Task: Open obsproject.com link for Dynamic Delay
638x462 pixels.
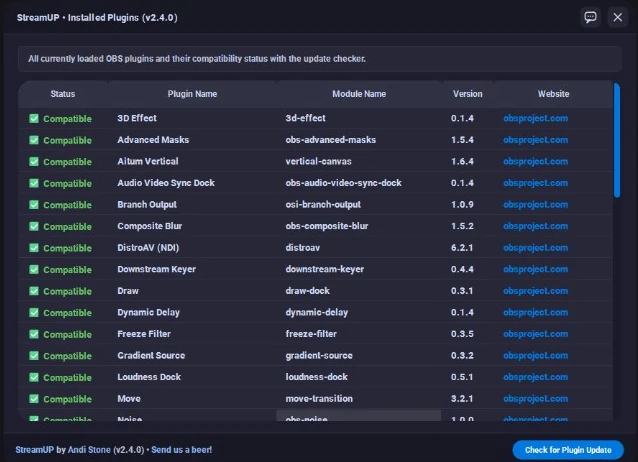Action: pos(535,313)
